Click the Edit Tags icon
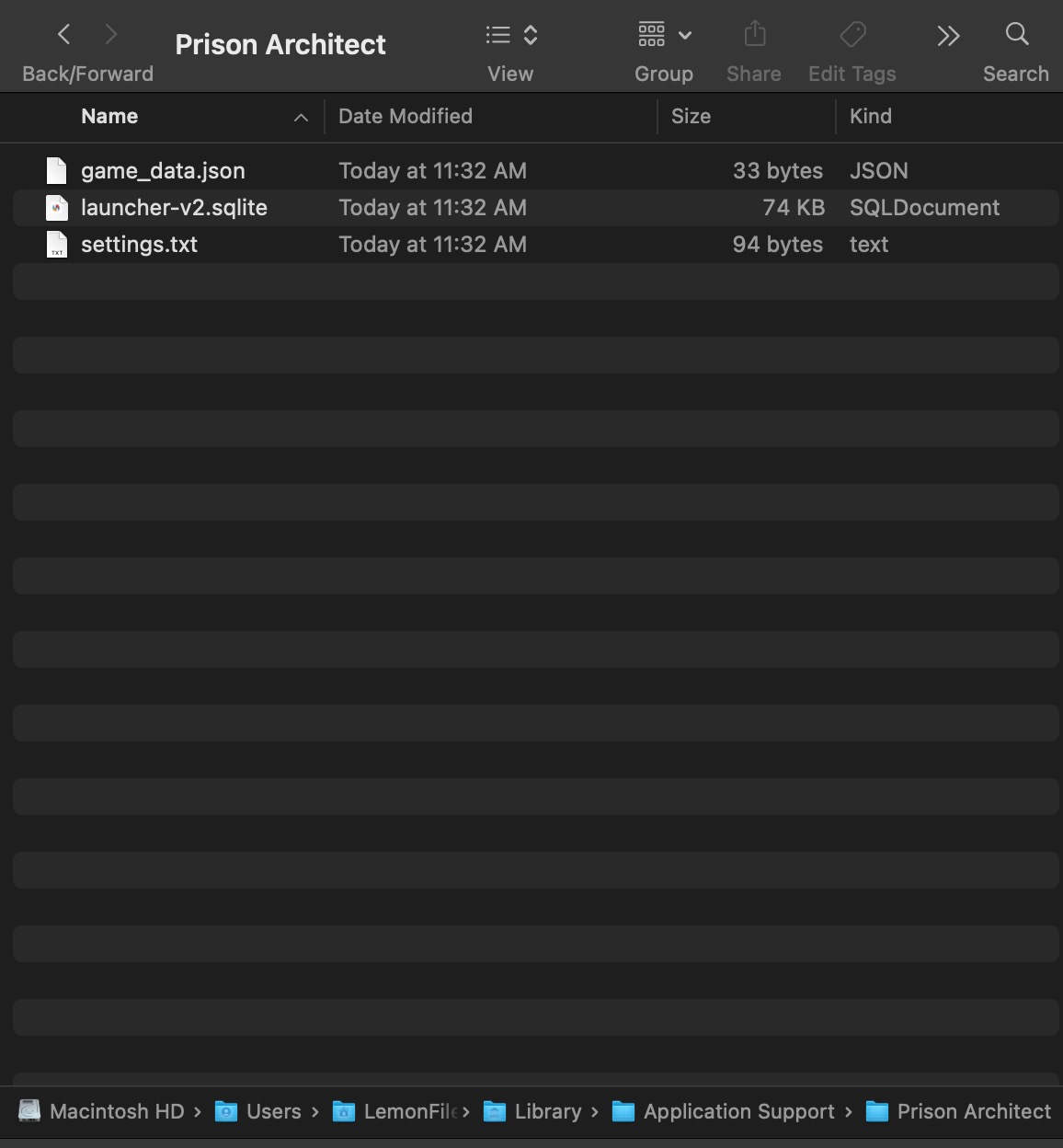Image resolution: width=1063 pixels, height=1148 pixels. click(x=852, y=35)
